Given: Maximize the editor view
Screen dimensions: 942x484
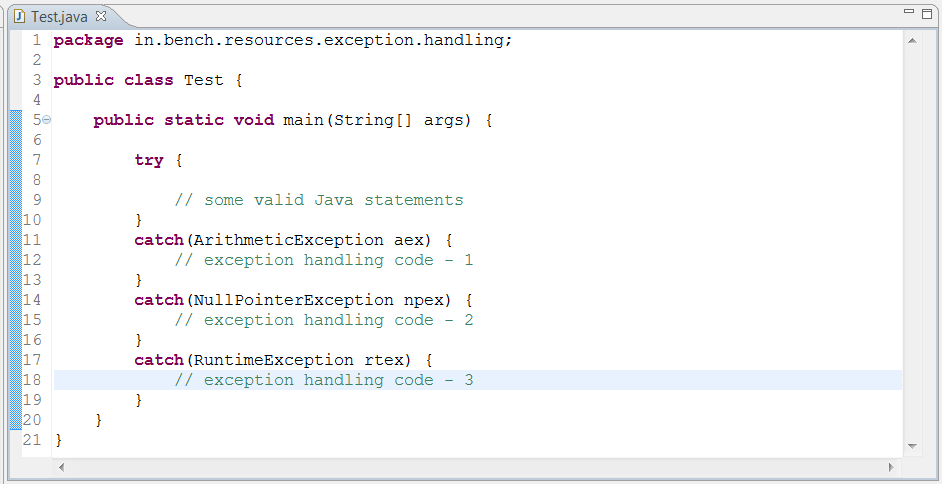Looking at the screenshot, I should point(927,13).
